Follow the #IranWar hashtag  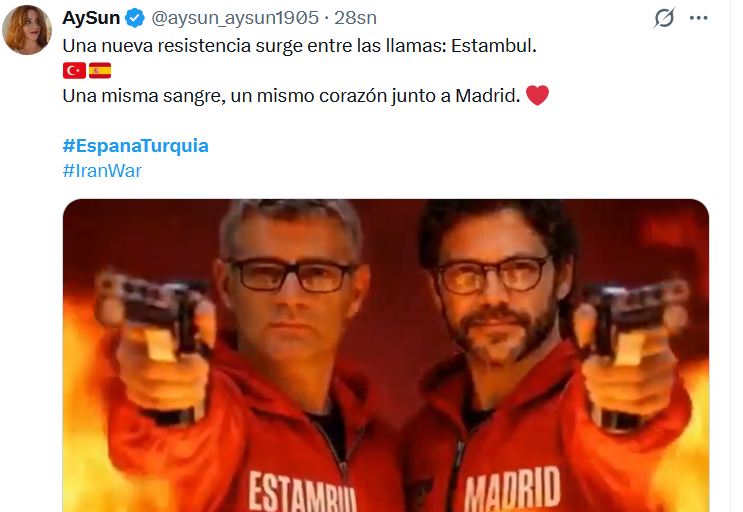[x=102, y=171]
